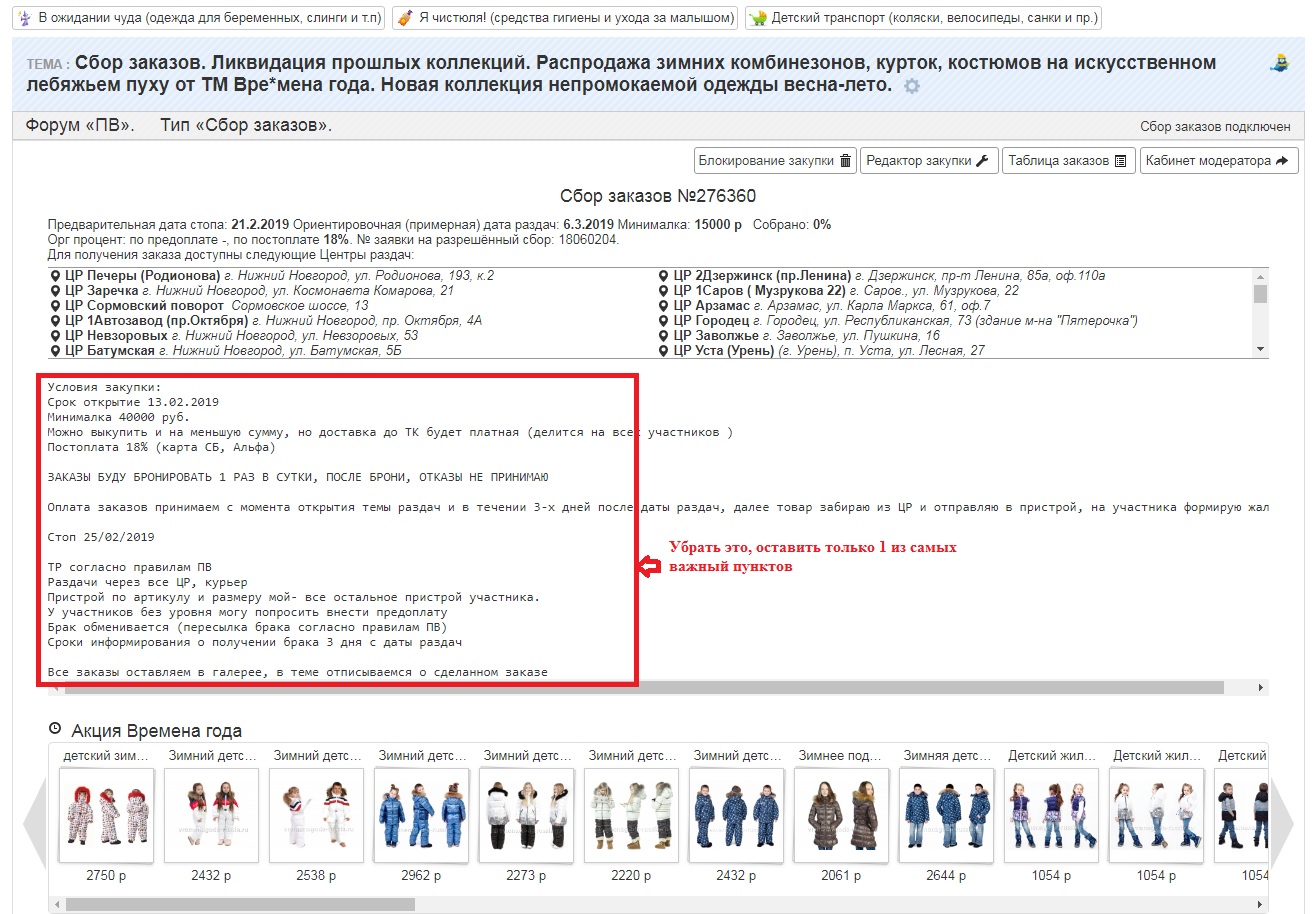Click the horizontal scrollbar under the gallery thumbnails
Screen dimensions: 1313x914
[x=660, y=904]
